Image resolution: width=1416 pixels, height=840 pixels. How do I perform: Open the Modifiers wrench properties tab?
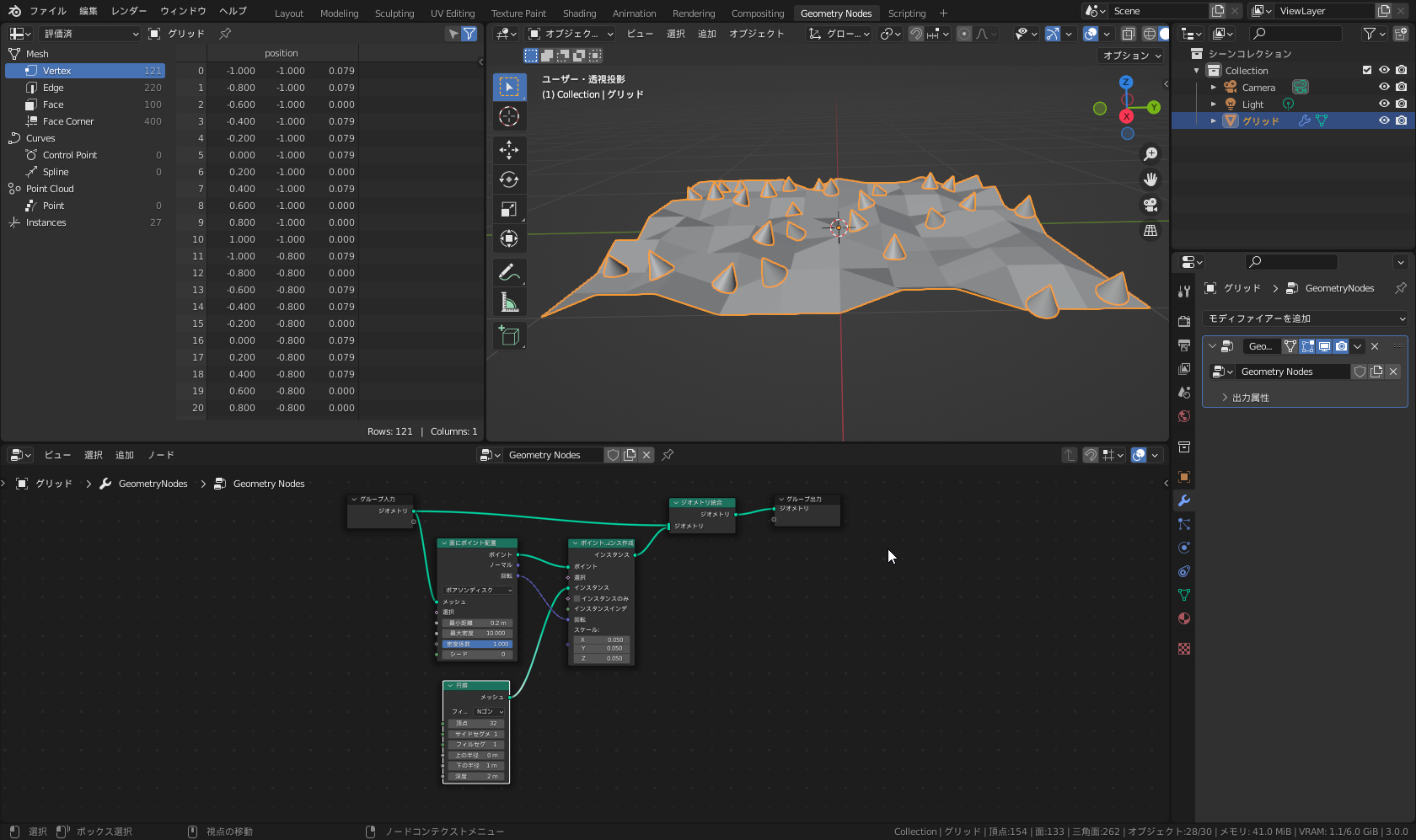1184,500
